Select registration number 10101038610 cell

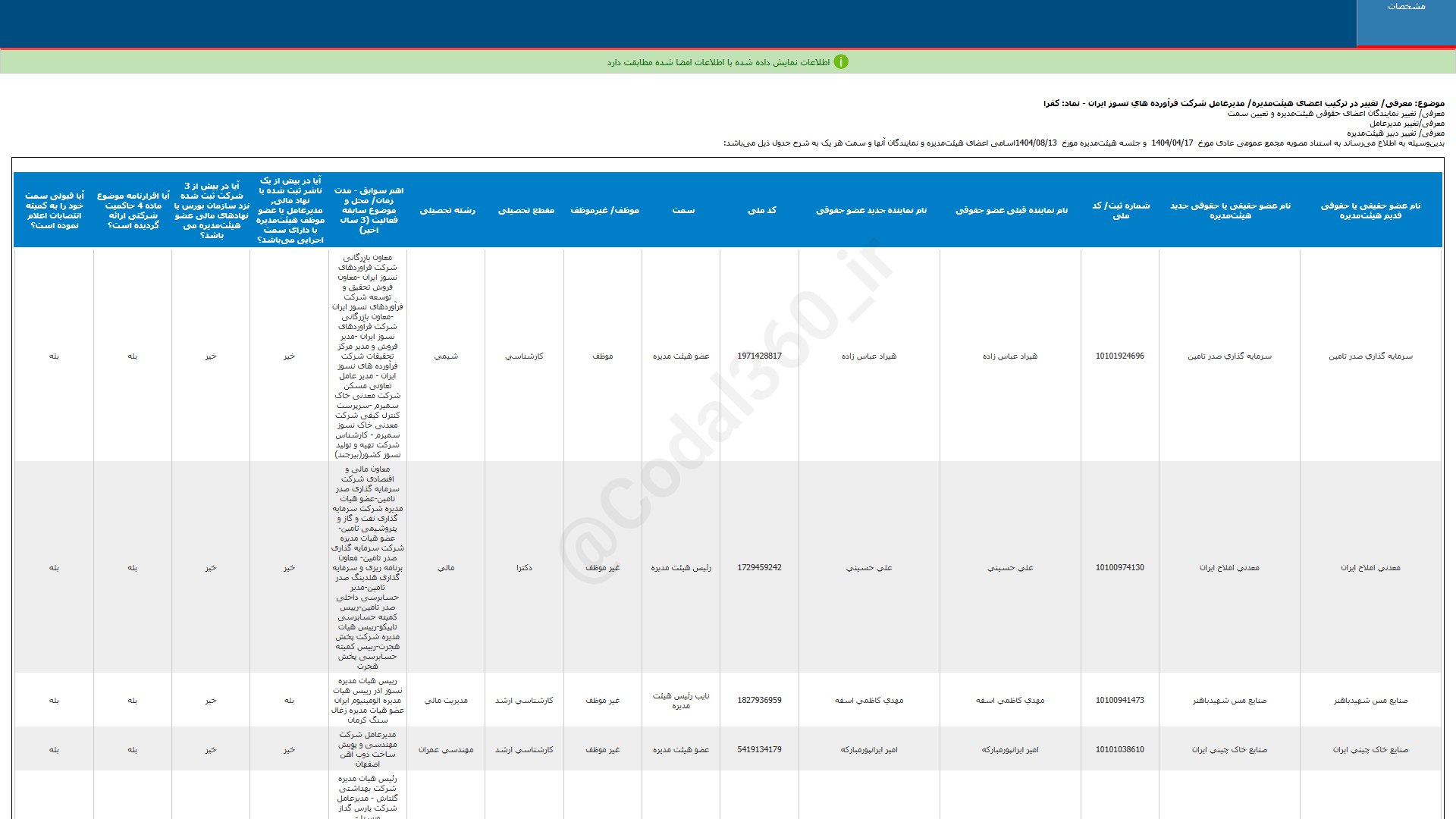pos(1119,749)
